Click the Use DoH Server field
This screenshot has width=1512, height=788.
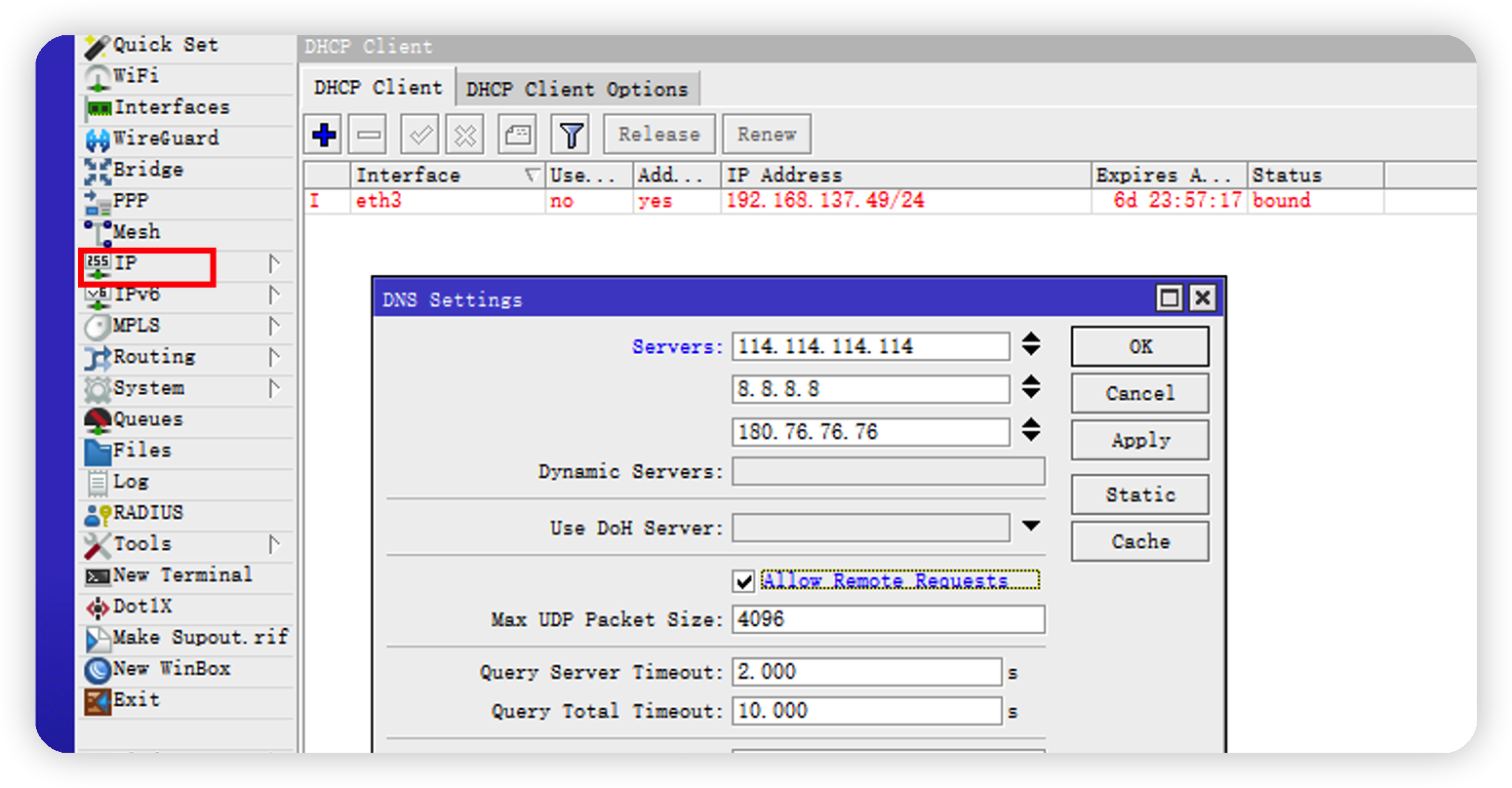871,528
